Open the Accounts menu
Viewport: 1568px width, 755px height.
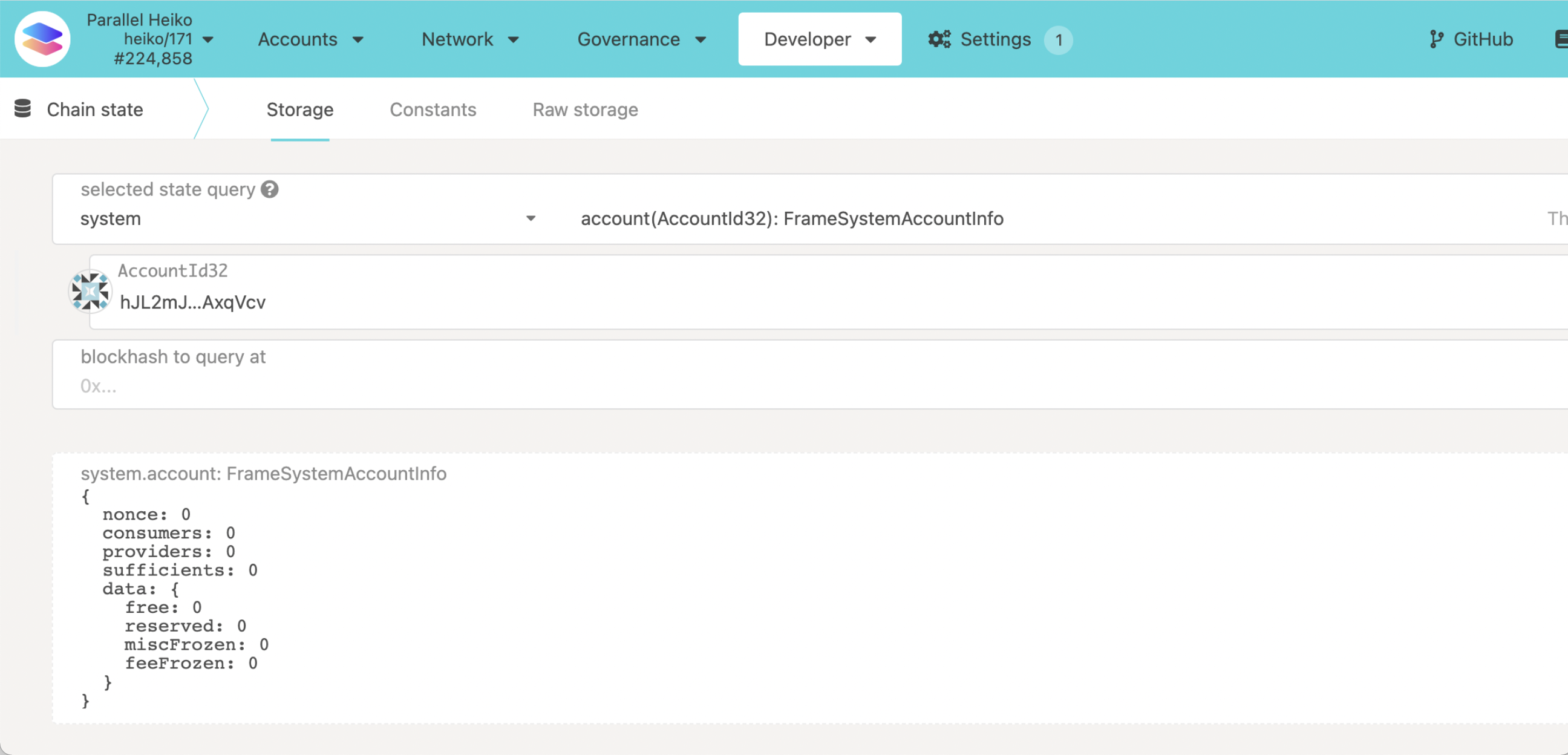click(x=298, y=38)
